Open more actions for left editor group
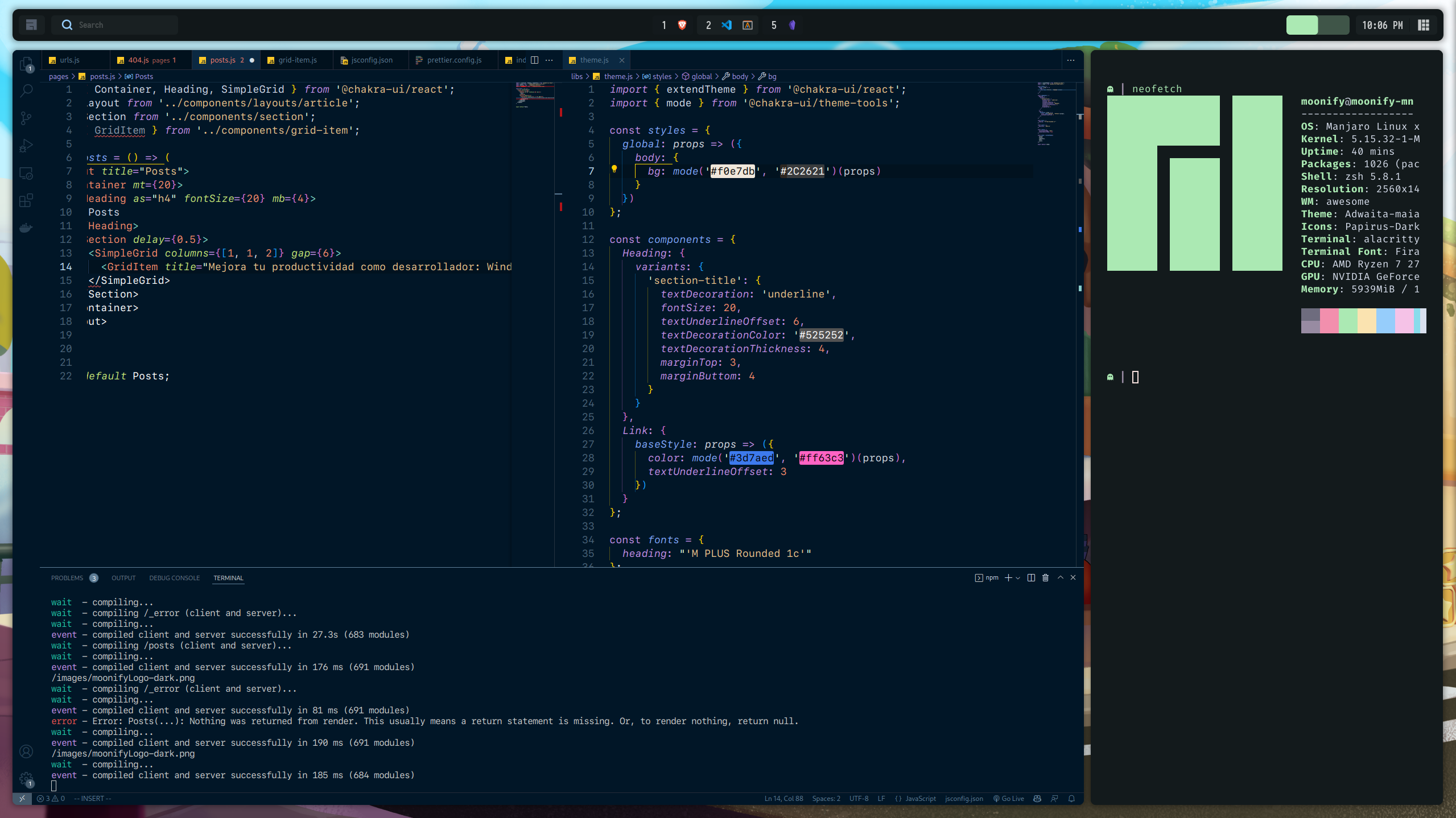The image size is (1456, 818). 549,60
